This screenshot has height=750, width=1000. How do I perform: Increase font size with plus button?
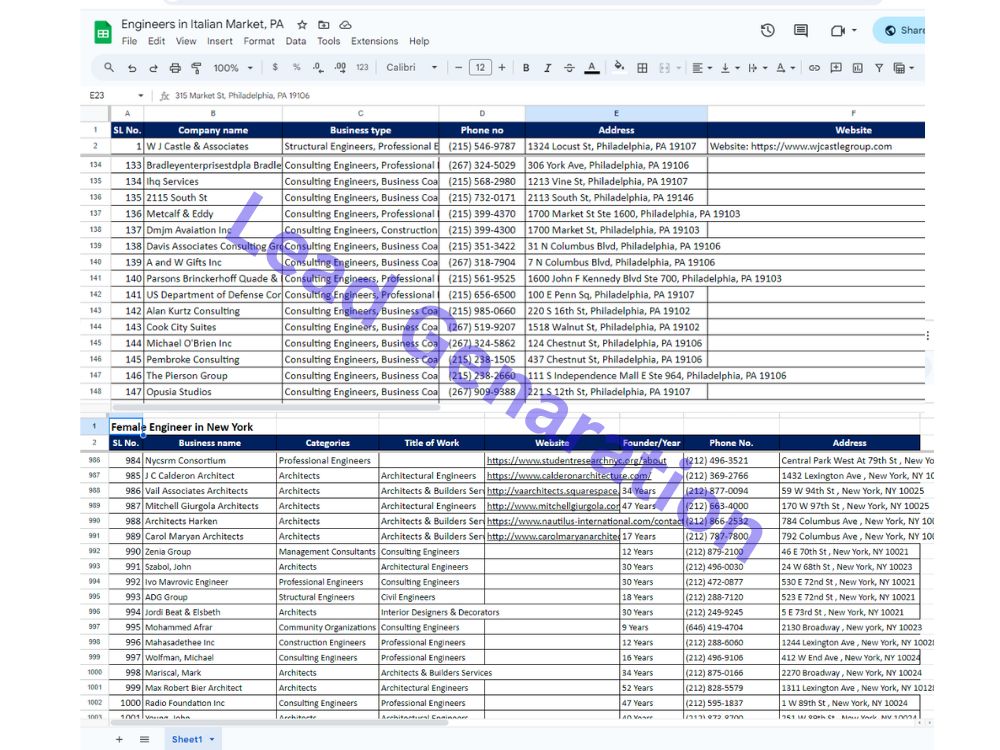pos(502,68)
